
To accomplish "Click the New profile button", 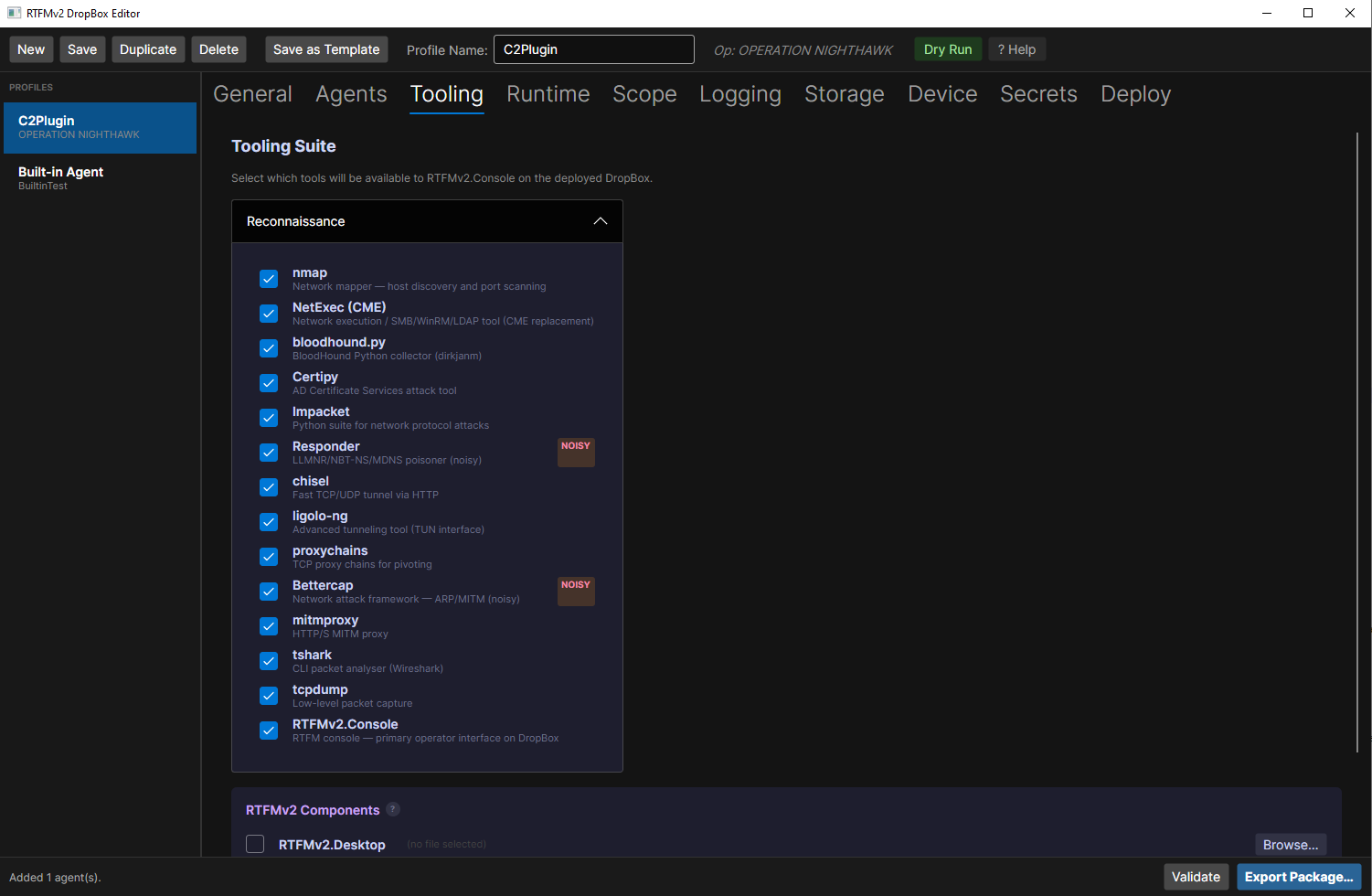I will point(31,49).
